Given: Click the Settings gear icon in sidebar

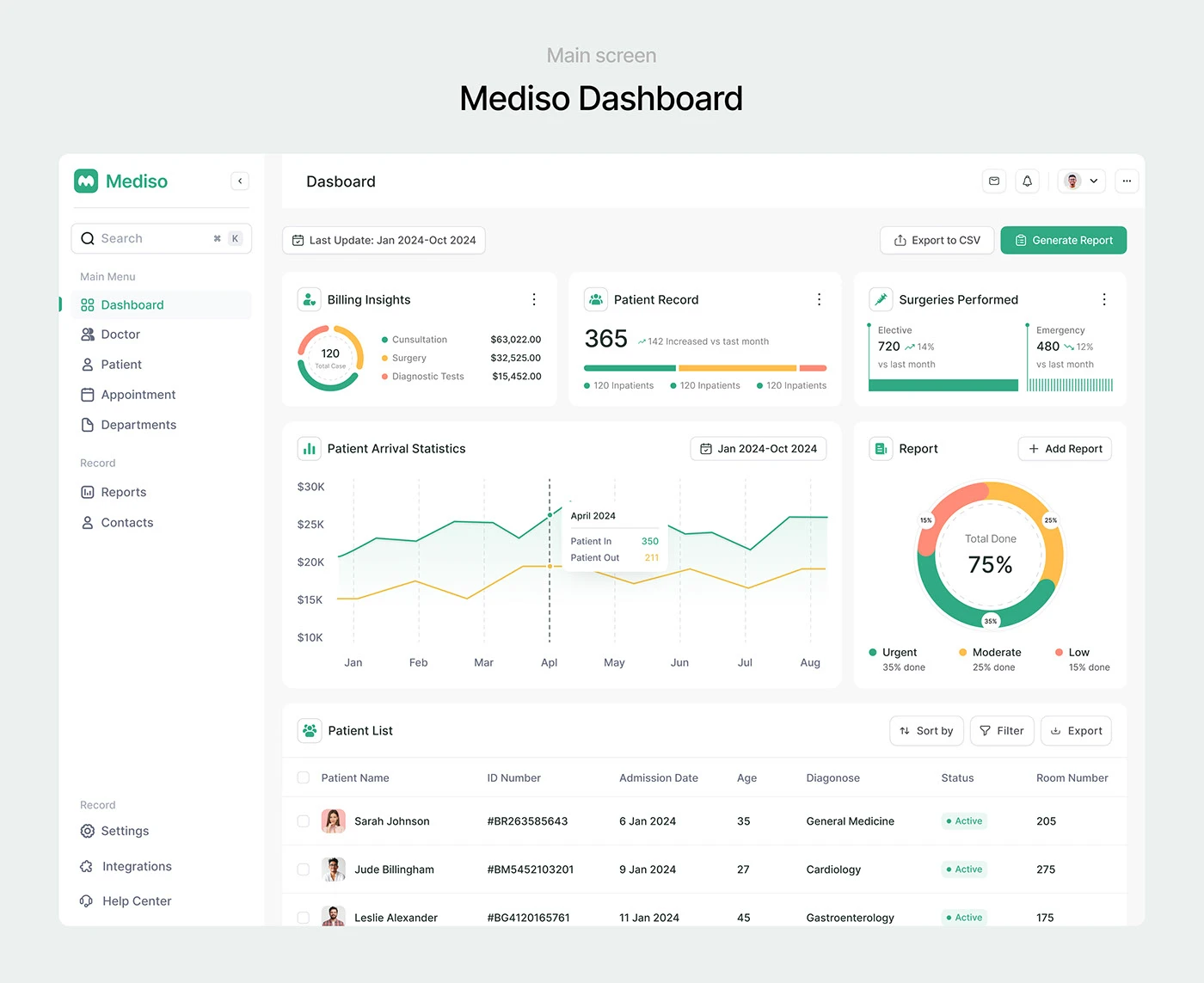Looking at the screenshot, I should (87, 831).
